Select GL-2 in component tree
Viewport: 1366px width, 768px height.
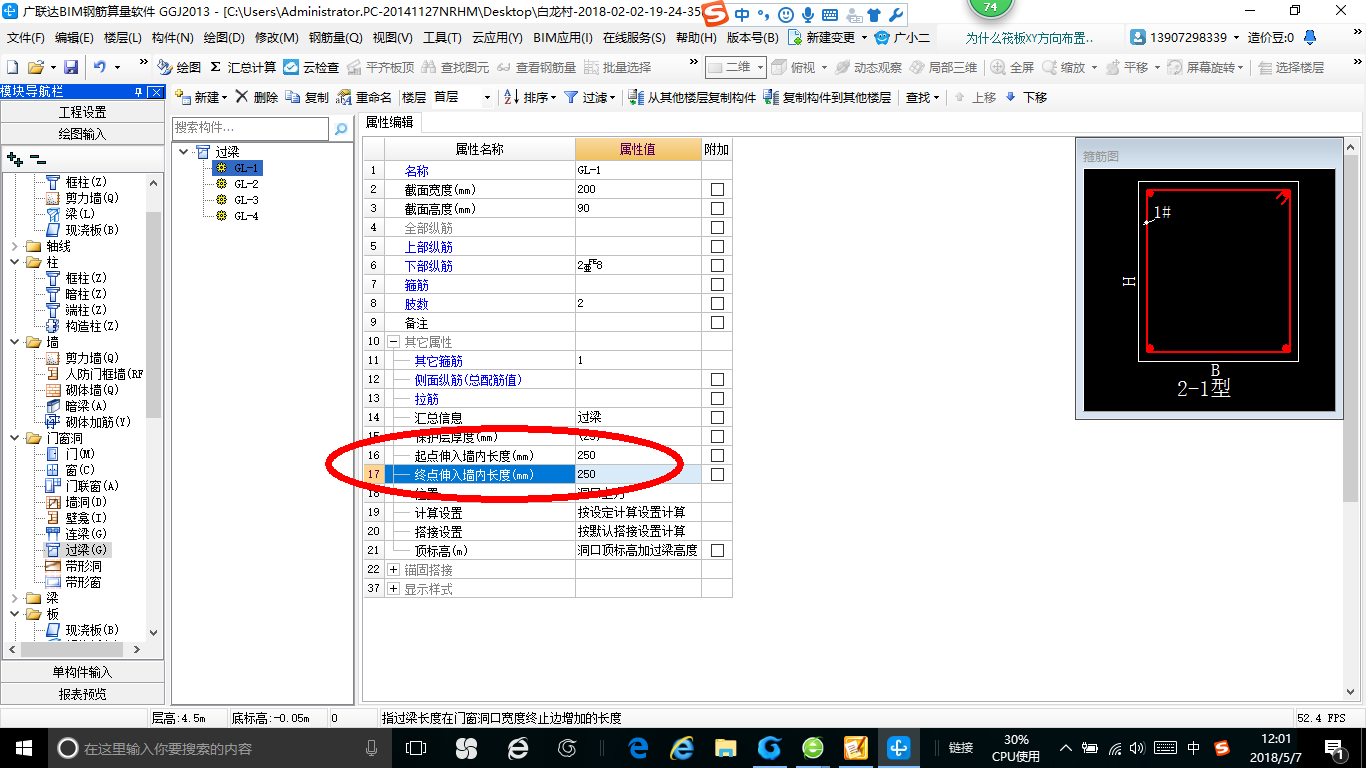pyautogui.click(x=237, y=184)
